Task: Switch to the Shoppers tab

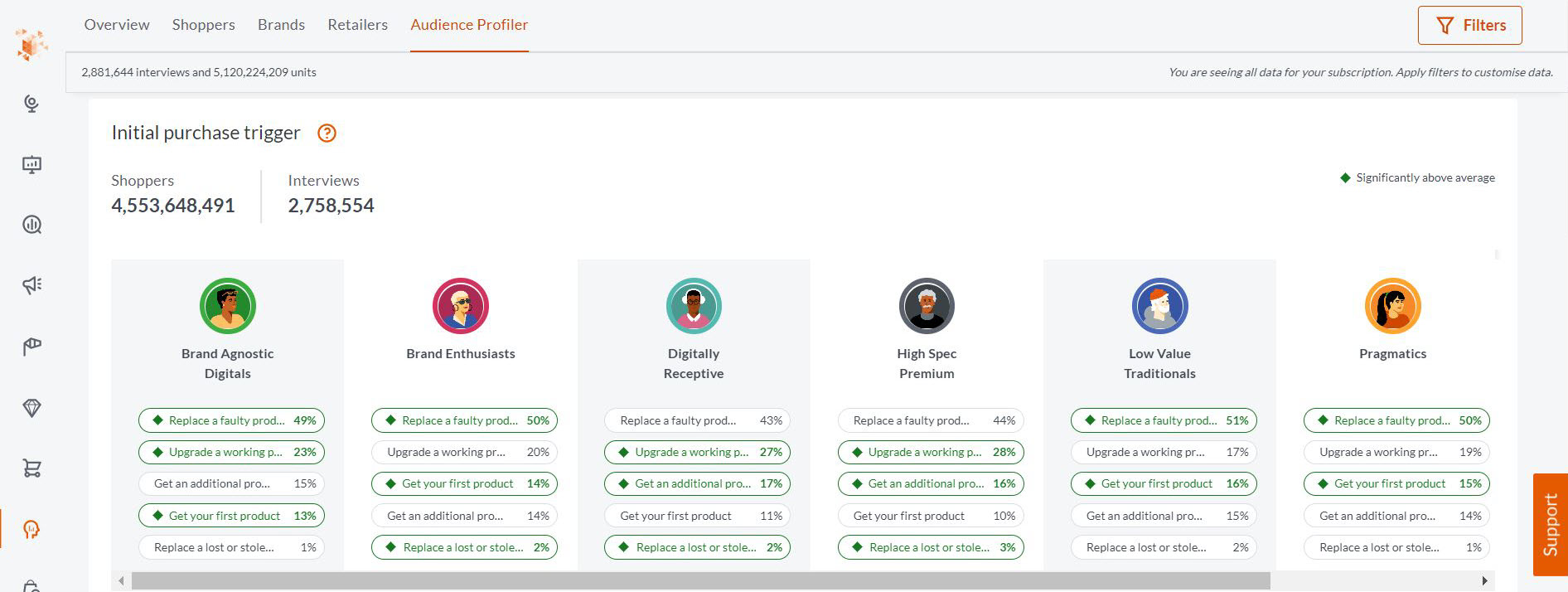Action: coord(203,25)
